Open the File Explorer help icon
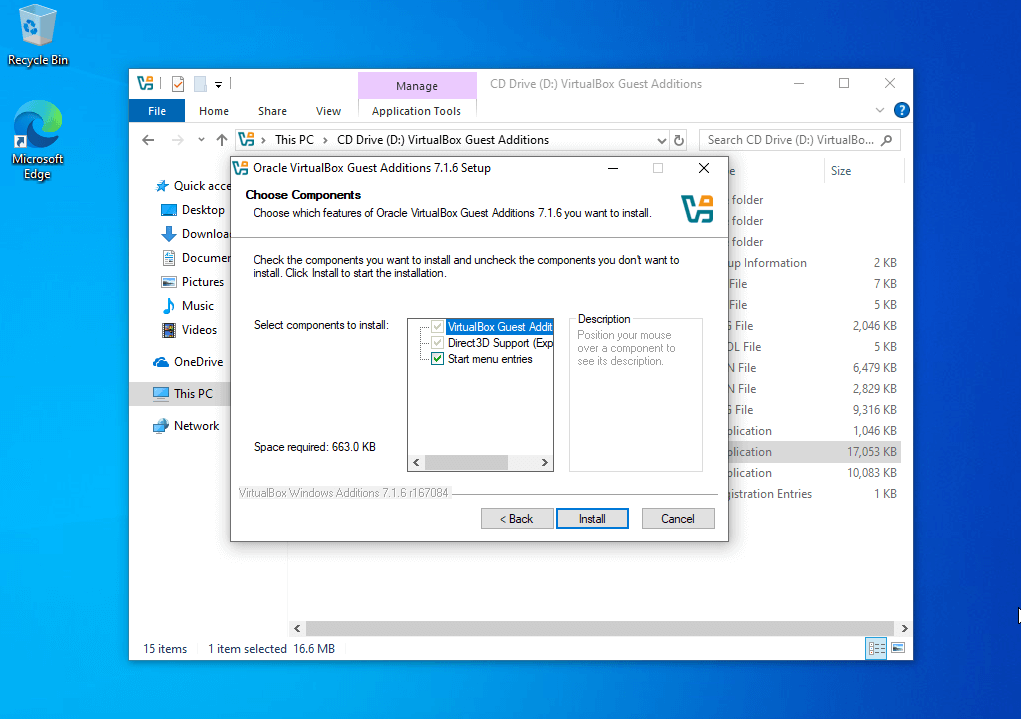 pos(901,110)
